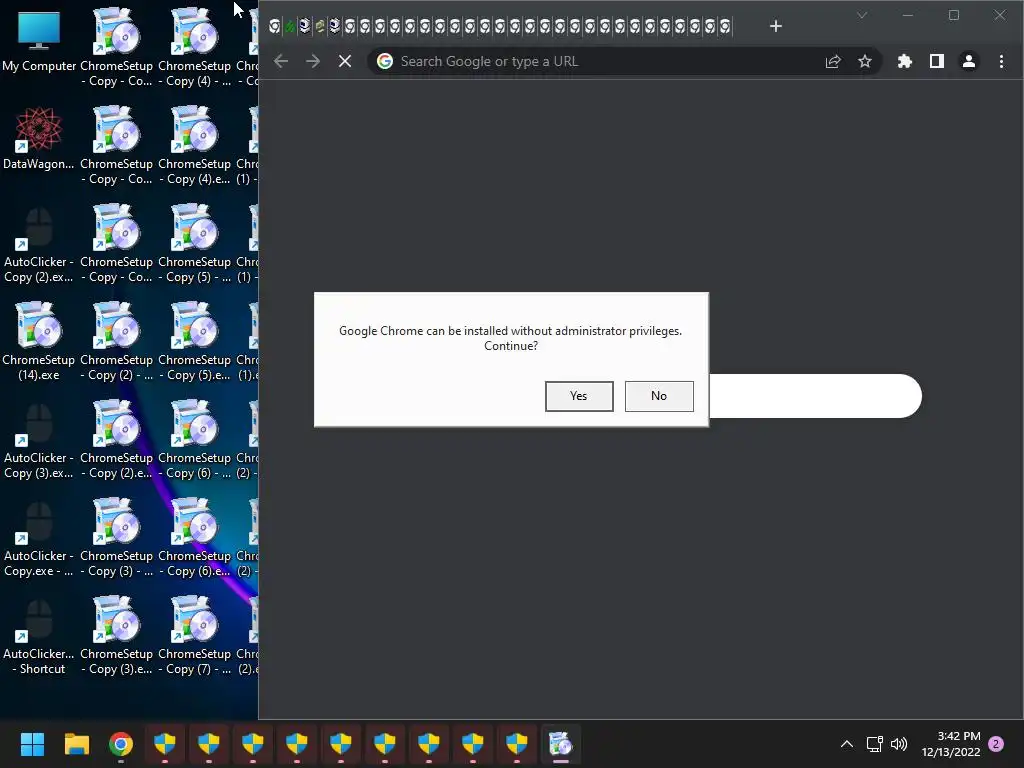This screenshot has height=768, width=1024.
Task: Open the notifications badge showing 2
Action: tap(996, 744)
